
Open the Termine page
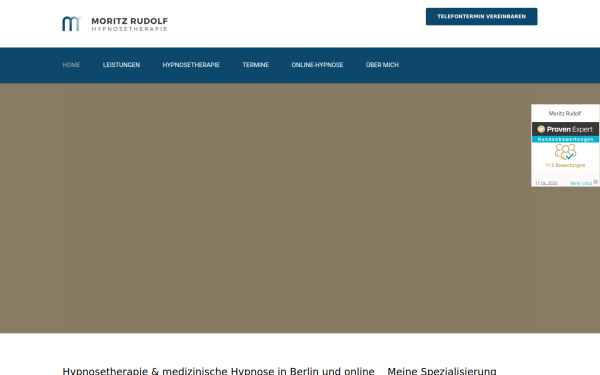256,65
